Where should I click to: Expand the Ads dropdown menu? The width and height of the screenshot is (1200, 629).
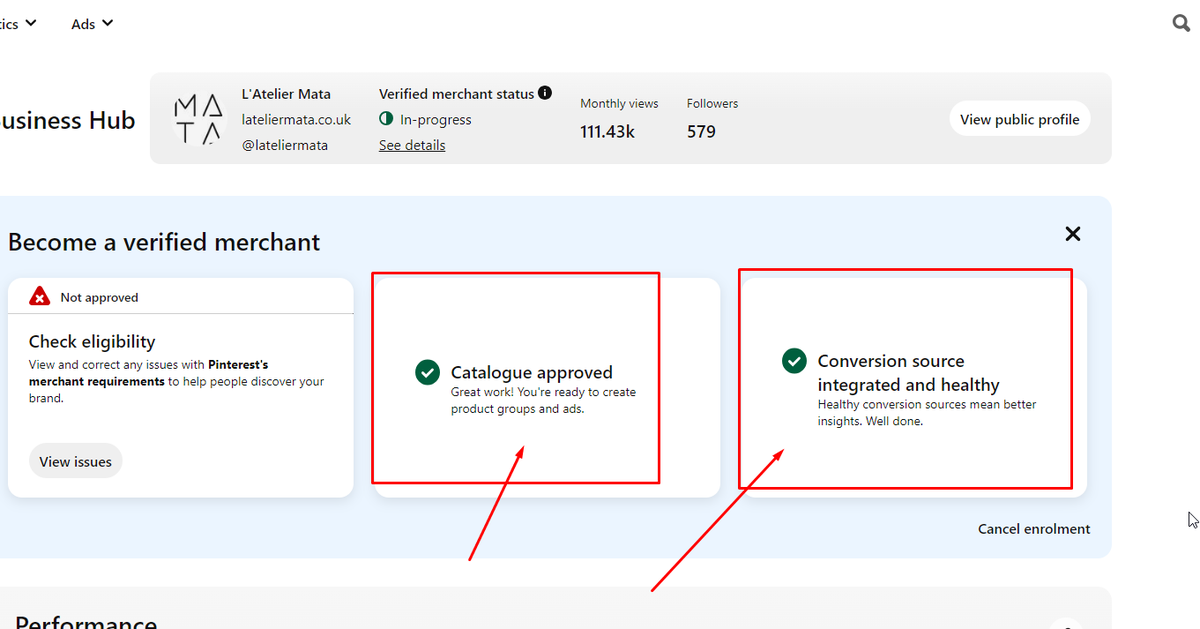pos(93,23)
